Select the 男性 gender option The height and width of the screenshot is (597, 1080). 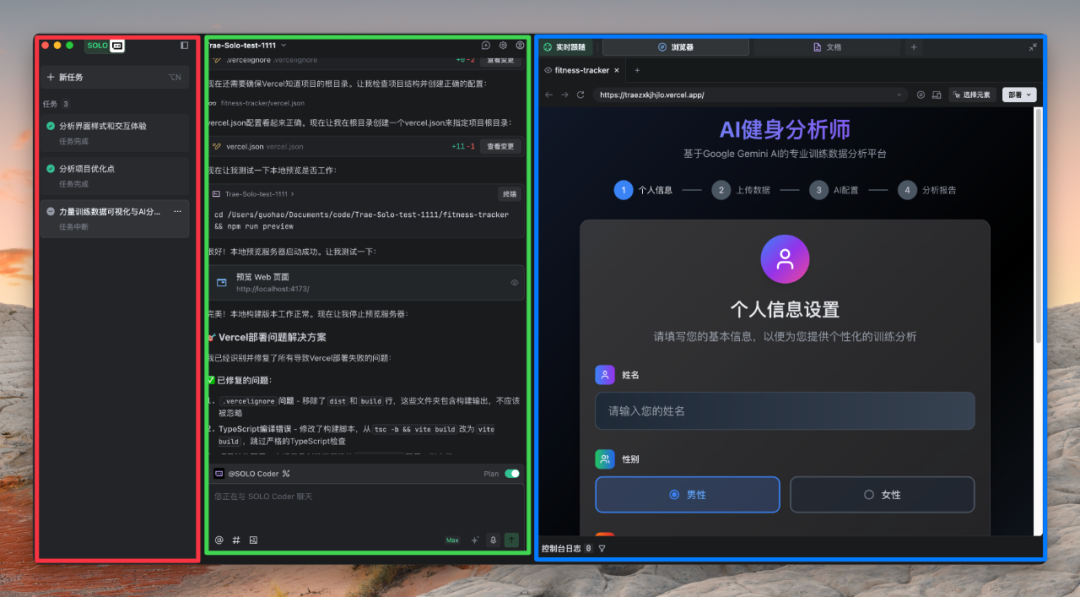(x=687, y=494)
